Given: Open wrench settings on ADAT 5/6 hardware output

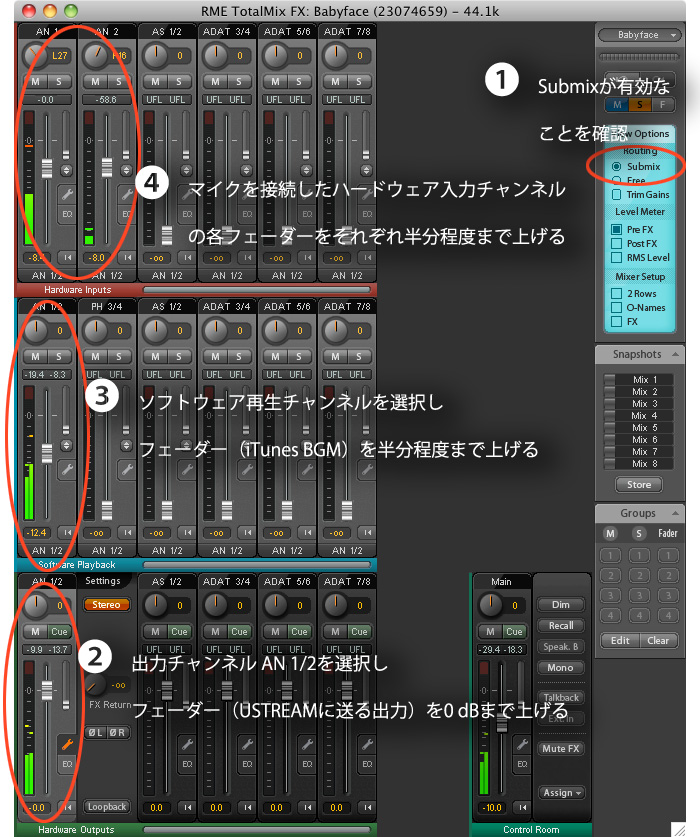Looking at the screenshot, I should 308,744.
